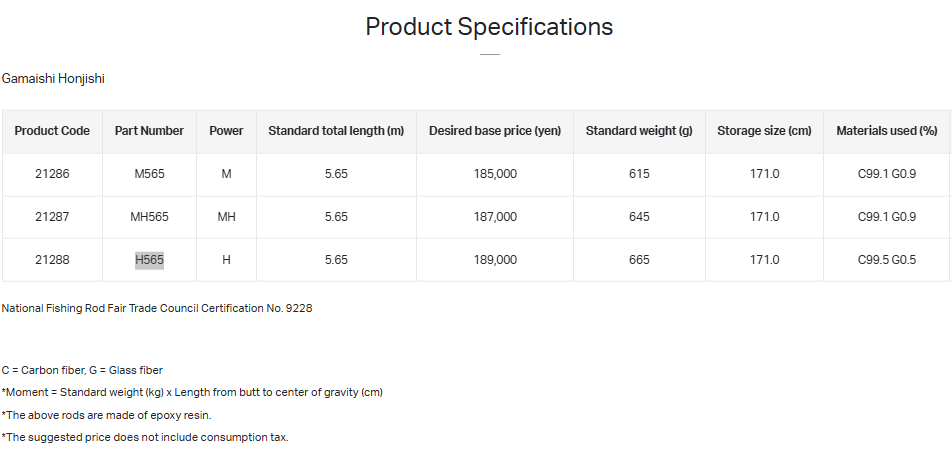Click Materials used (%) column header
The width and height of the screenshot is (952, 466).
886,131
